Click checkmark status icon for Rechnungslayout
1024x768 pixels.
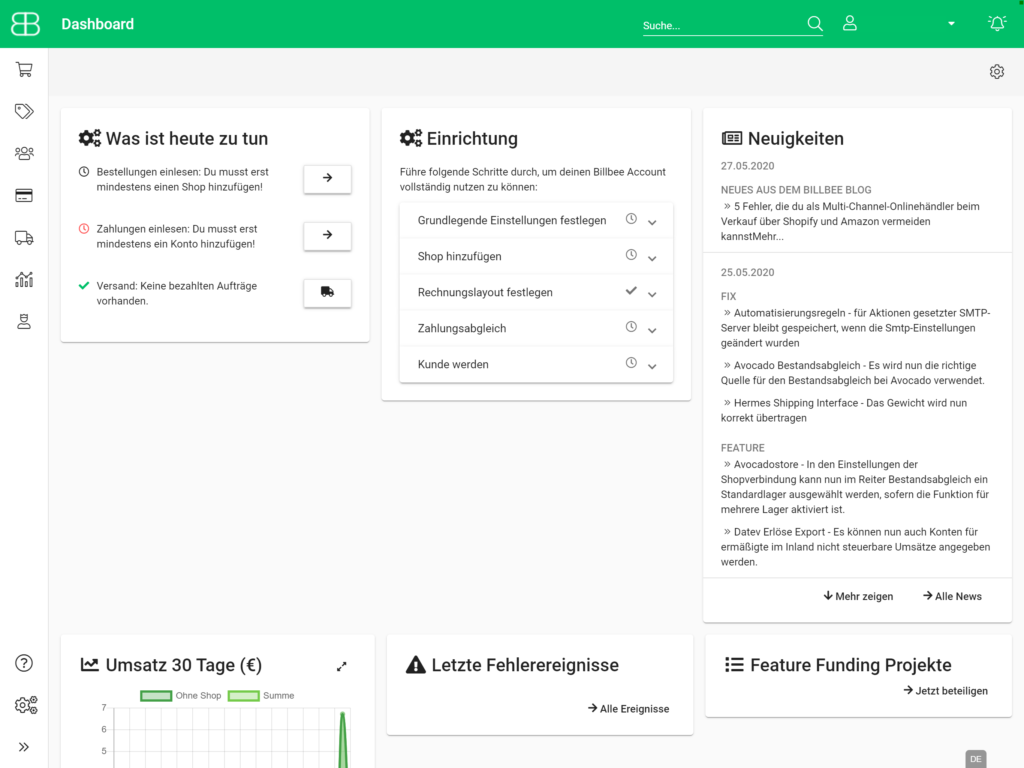coord(631,291)
